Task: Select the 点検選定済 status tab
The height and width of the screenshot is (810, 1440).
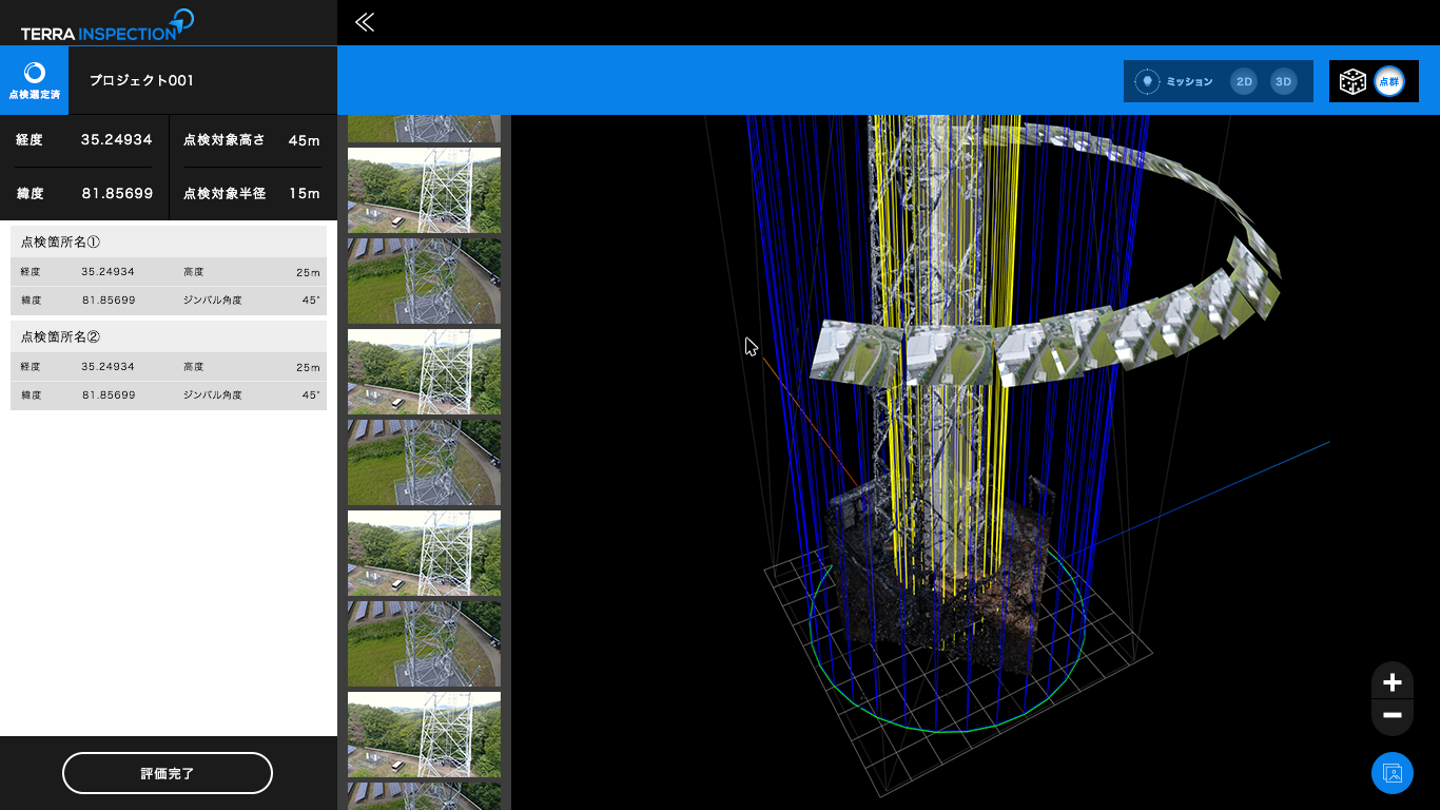Action: point(34,80)
